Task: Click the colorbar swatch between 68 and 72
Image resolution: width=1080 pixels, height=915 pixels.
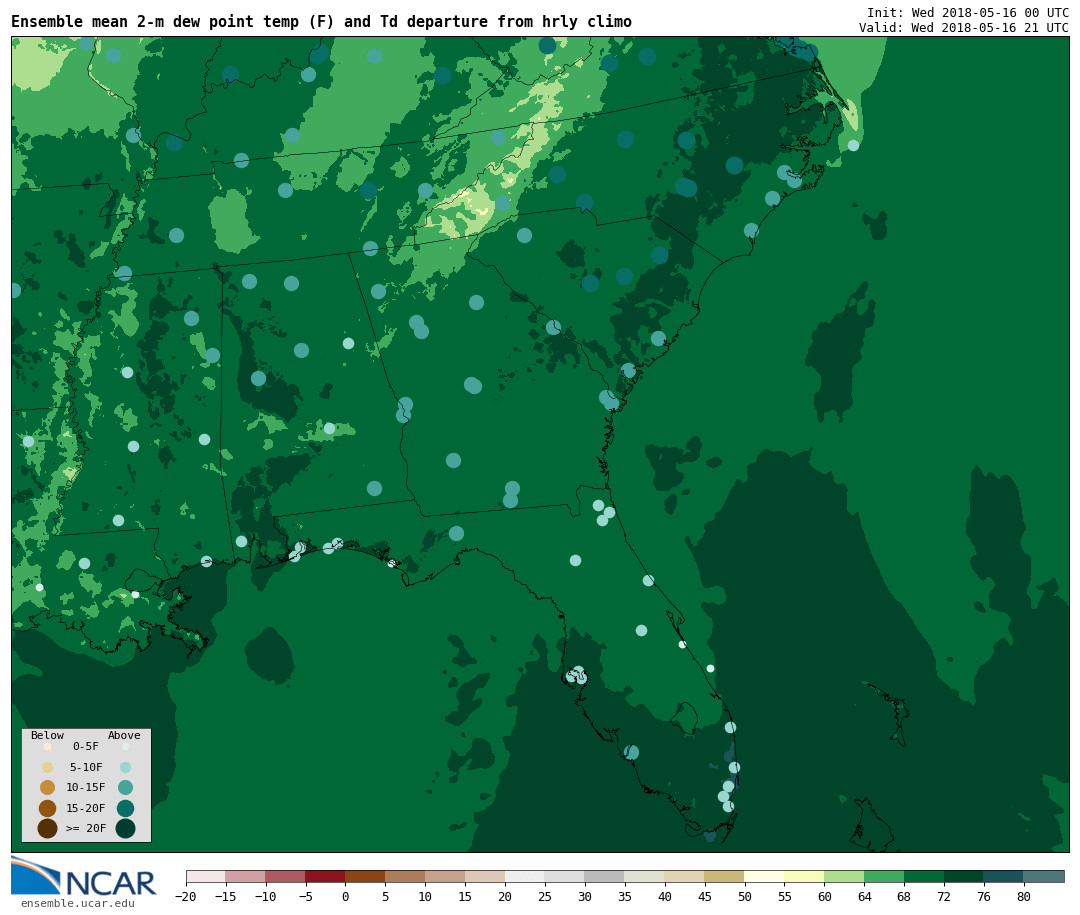Action: click(923, 876)
